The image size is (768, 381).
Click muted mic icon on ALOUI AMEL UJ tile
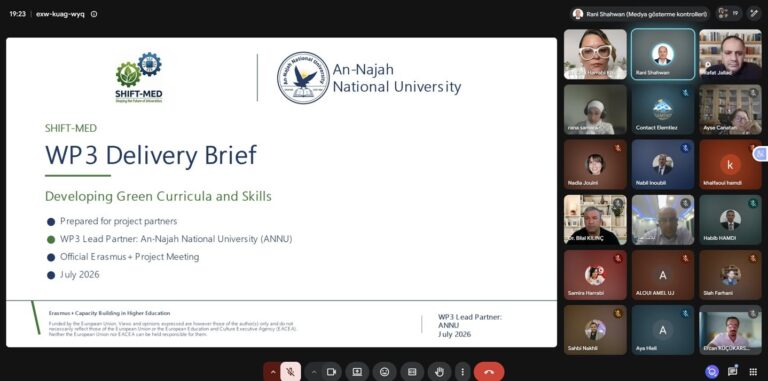click(x=685, y=259)
